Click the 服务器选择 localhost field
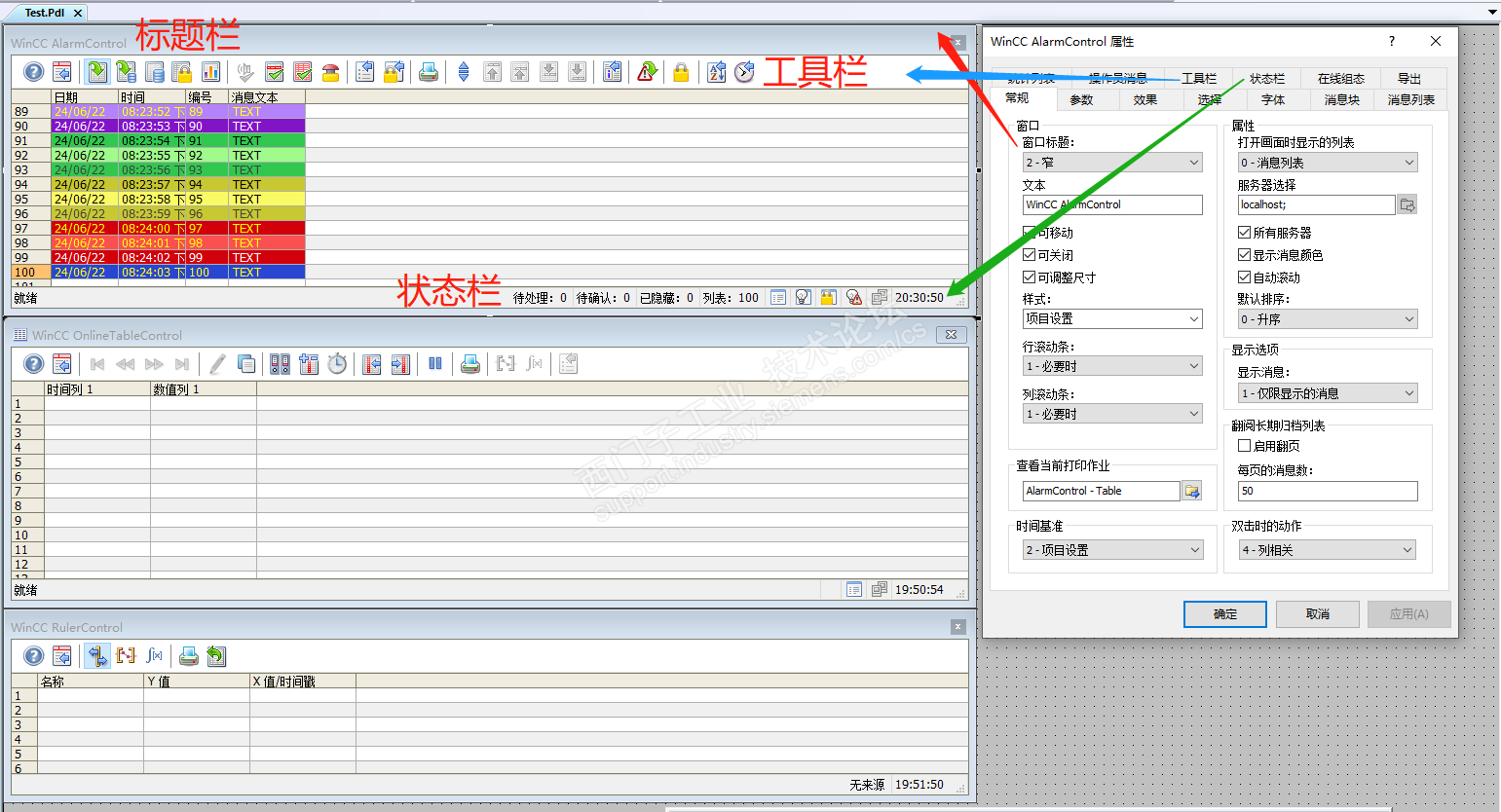Viewport: 1501px width, 812px height. [1316, 204]
